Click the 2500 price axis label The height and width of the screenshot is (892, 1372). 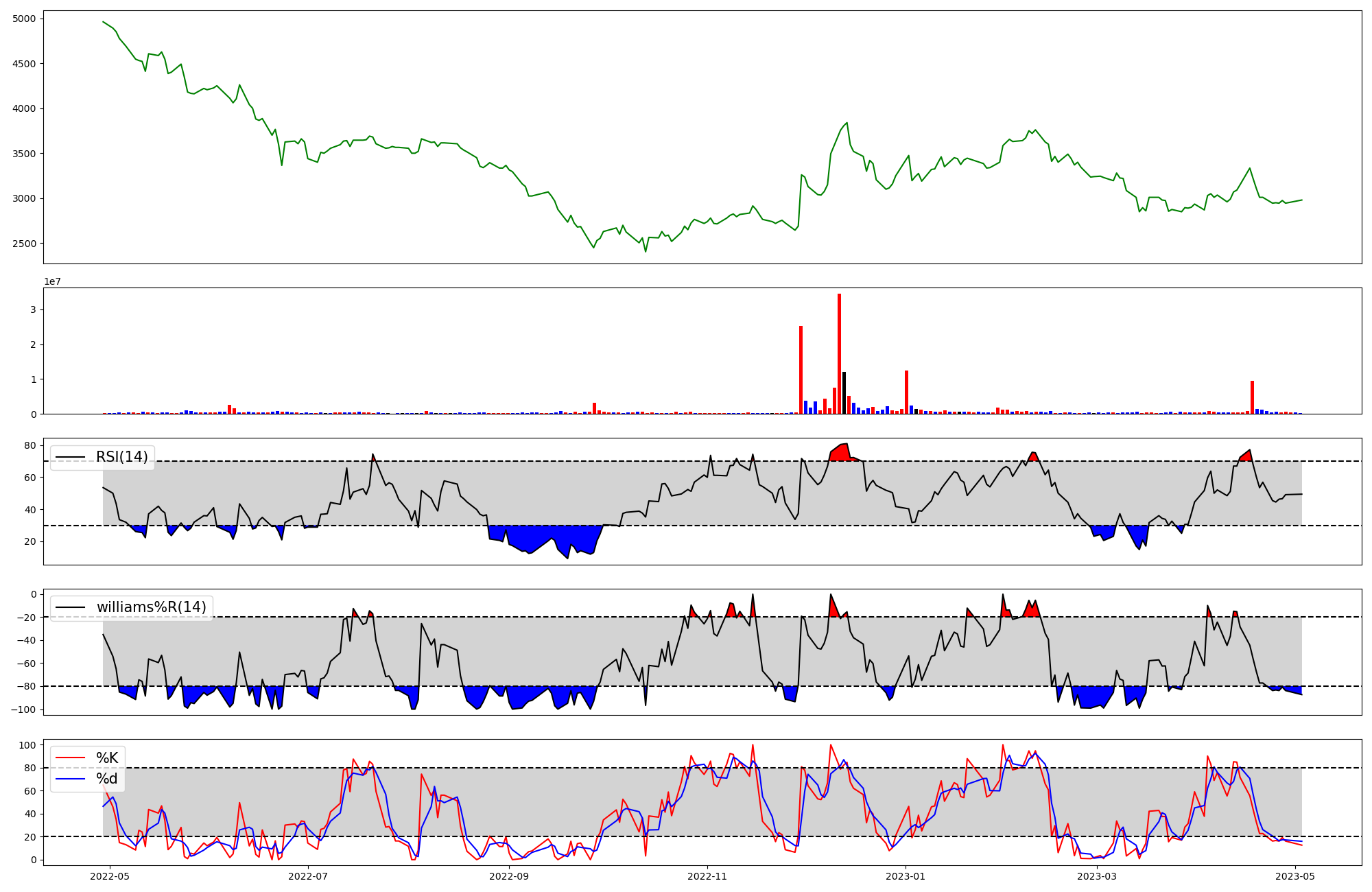click(x=24, y=244)
